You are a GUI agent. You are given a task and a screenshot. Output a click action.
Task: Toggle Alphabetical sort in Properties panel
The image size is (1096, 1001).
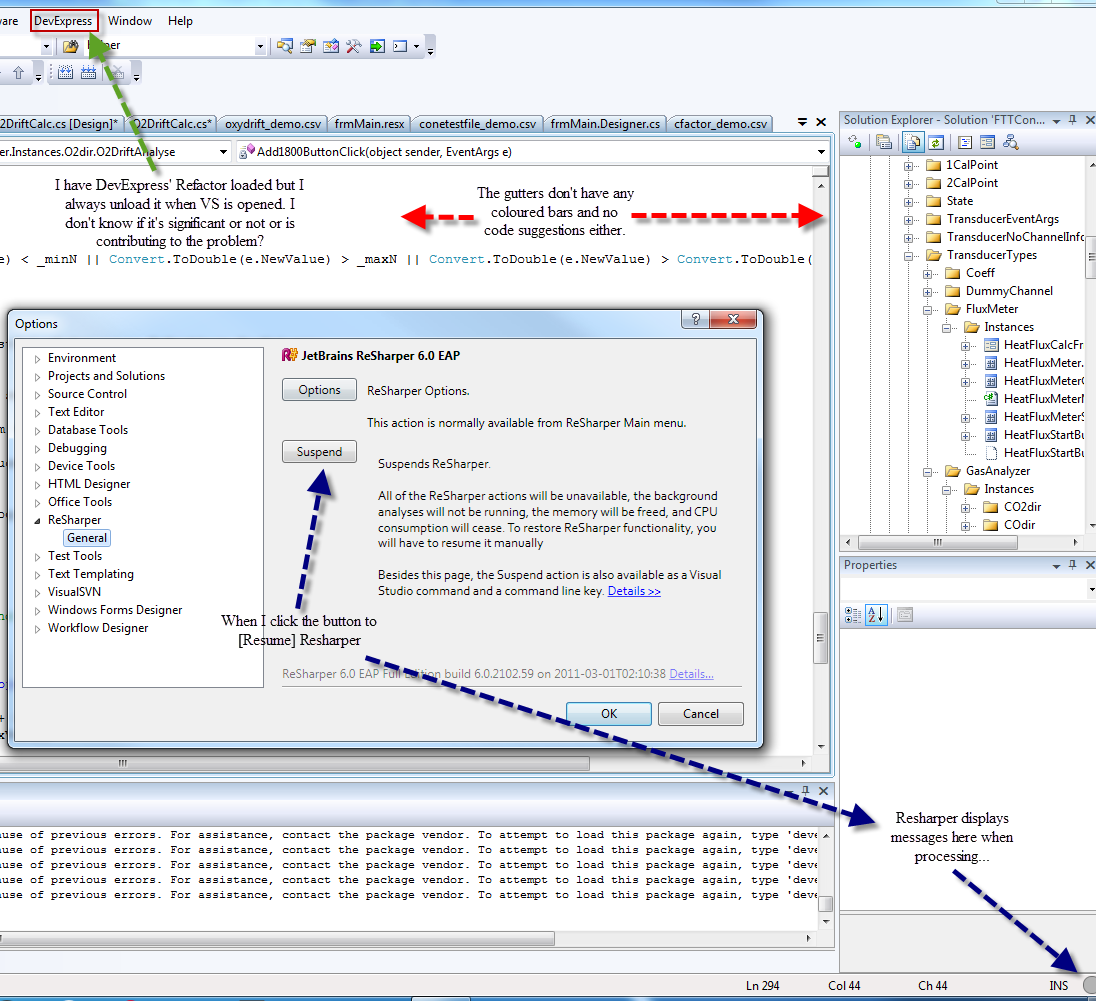pyautogui.click(x=877, y=615)
